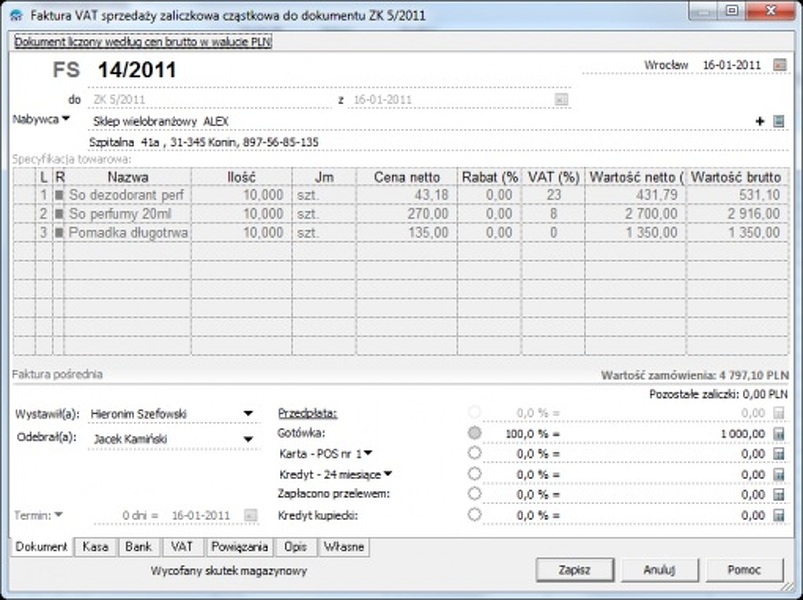Viewport: 803px width, 600px height.
Task: Open contact list icon beside the plus sign
Action: 778,121
